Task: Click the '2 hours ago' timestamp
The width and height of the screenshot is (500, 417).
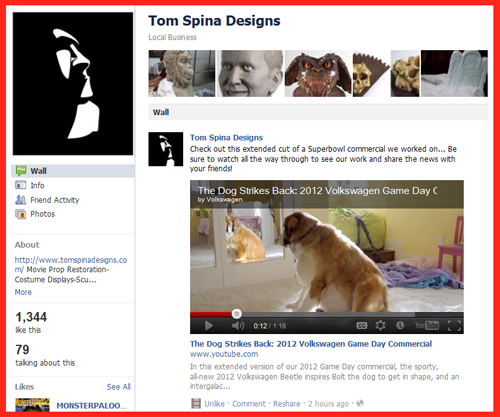Action: tap(328, 404)
